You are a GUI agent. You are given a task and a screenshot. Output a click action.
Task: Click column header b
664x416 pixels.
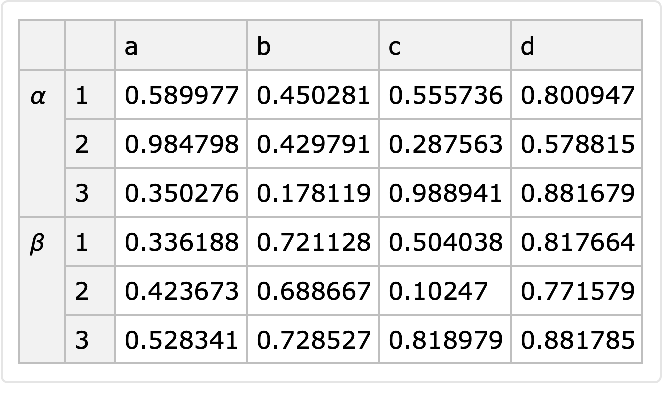click(312, 46)
